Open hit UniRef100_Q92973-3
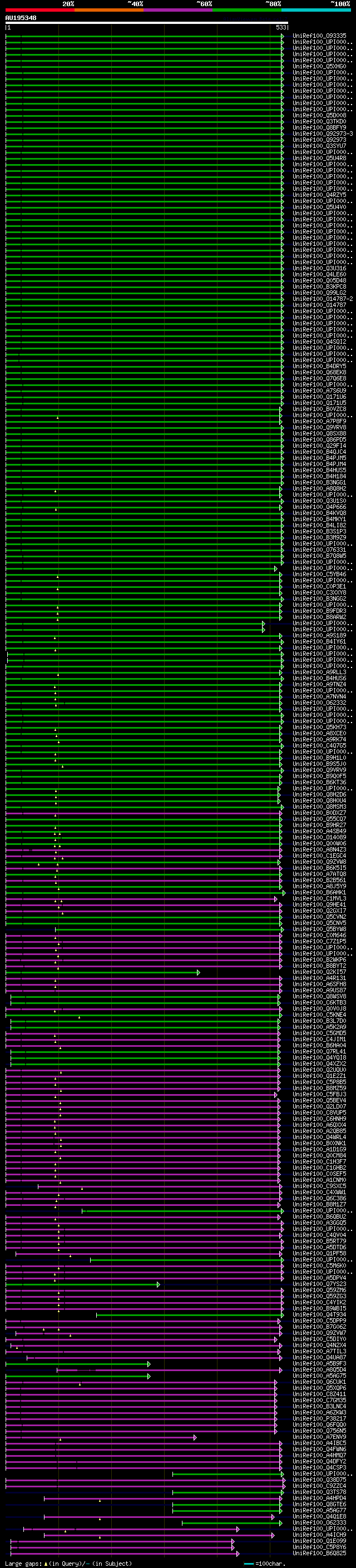This screenshot has width=356, height=1568. click(x=323, y=133)
